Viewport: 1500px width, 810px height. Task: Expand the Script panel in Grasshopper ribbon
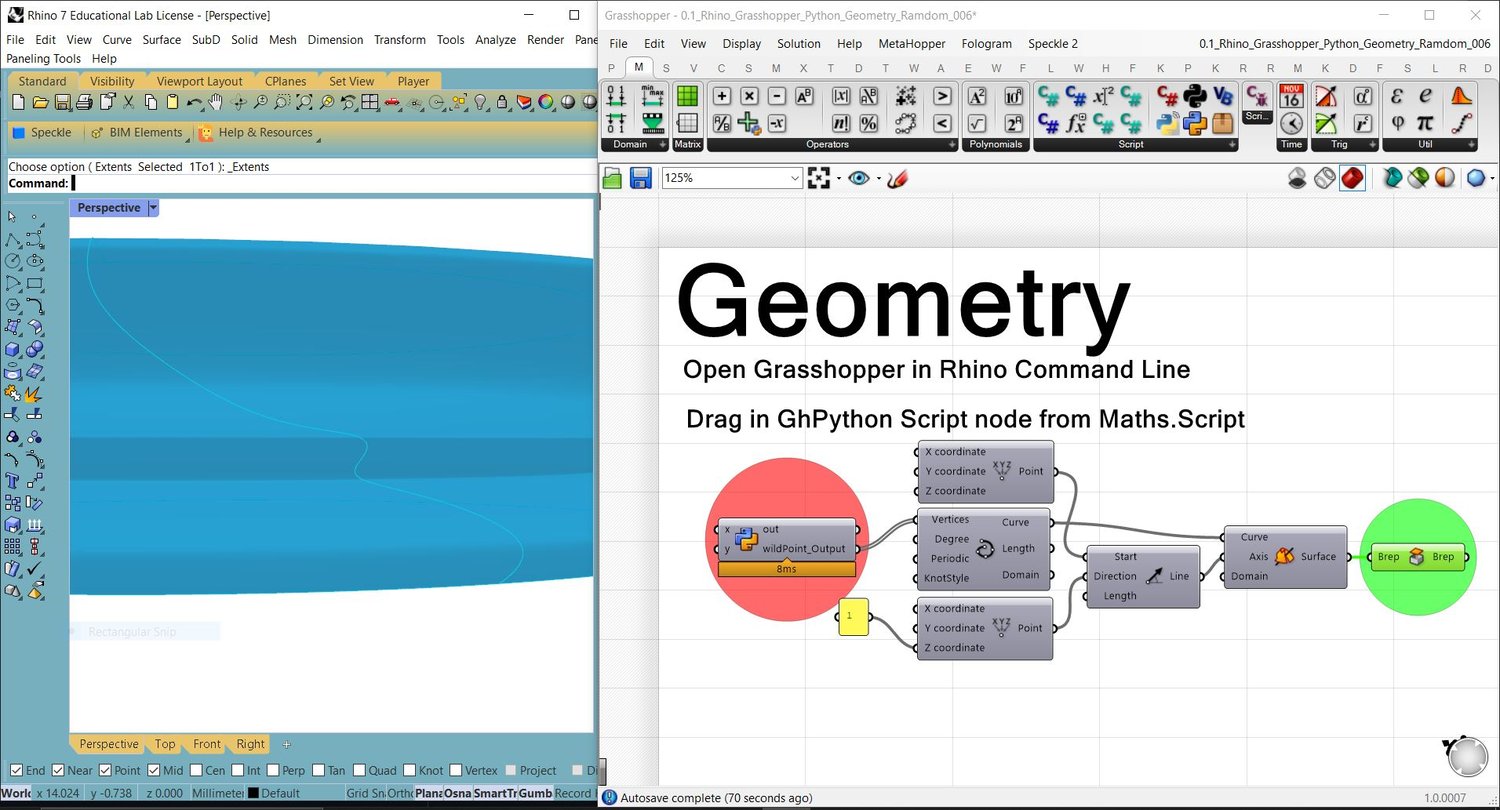[x=1231, y=146]
